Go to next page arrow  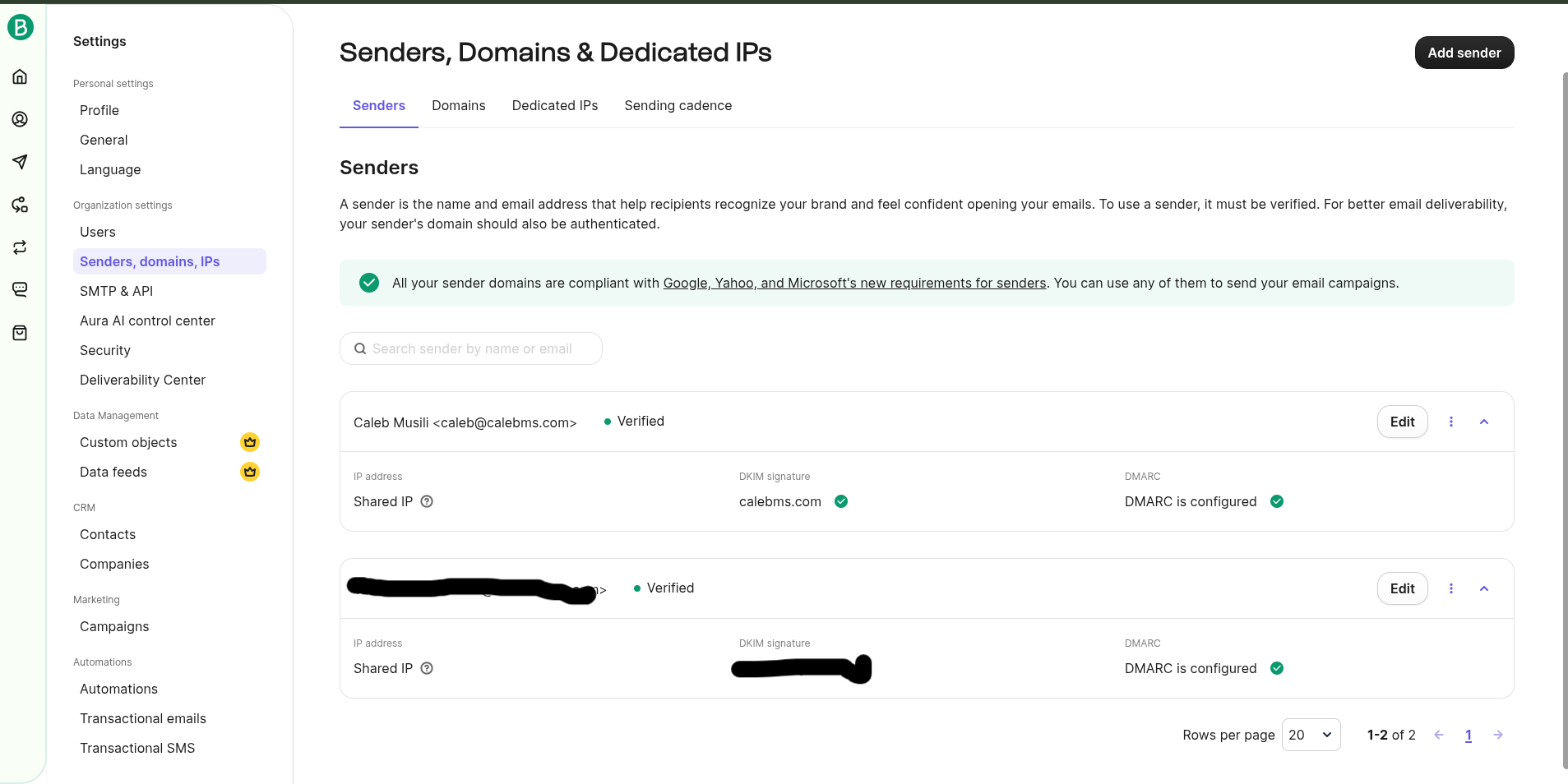coord(1498,735)
